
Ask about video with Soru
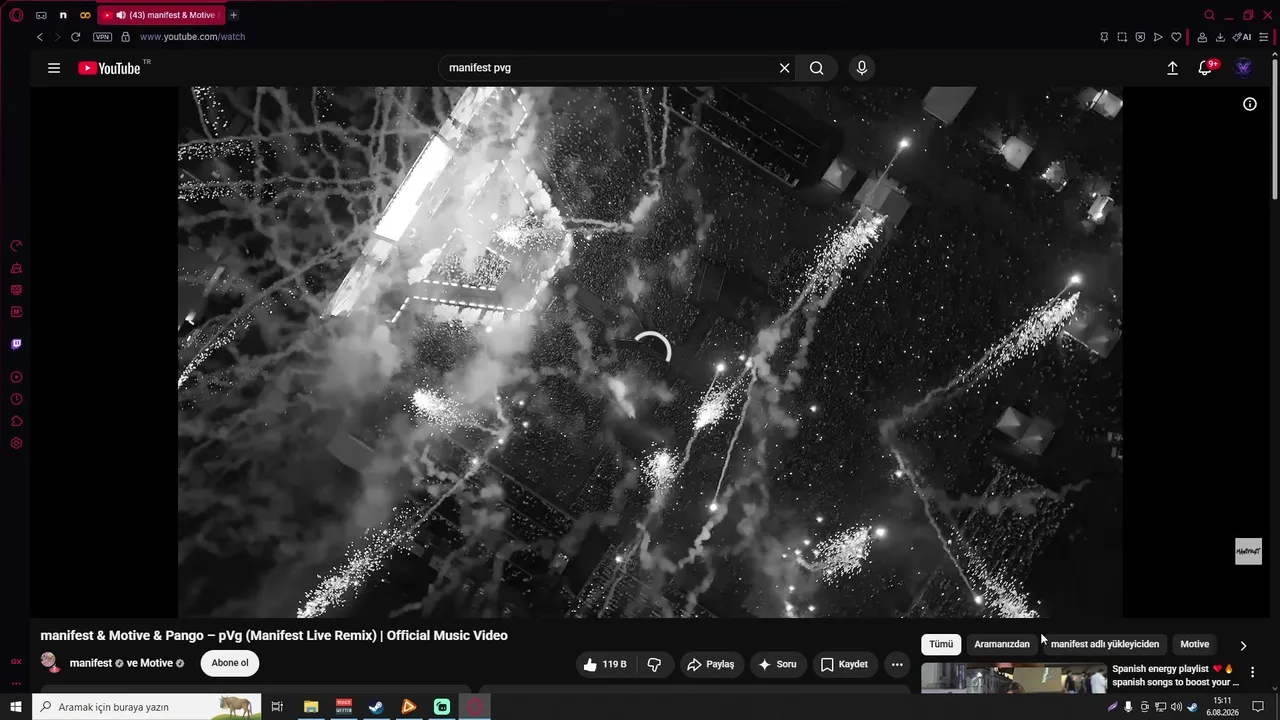point(777,664)
